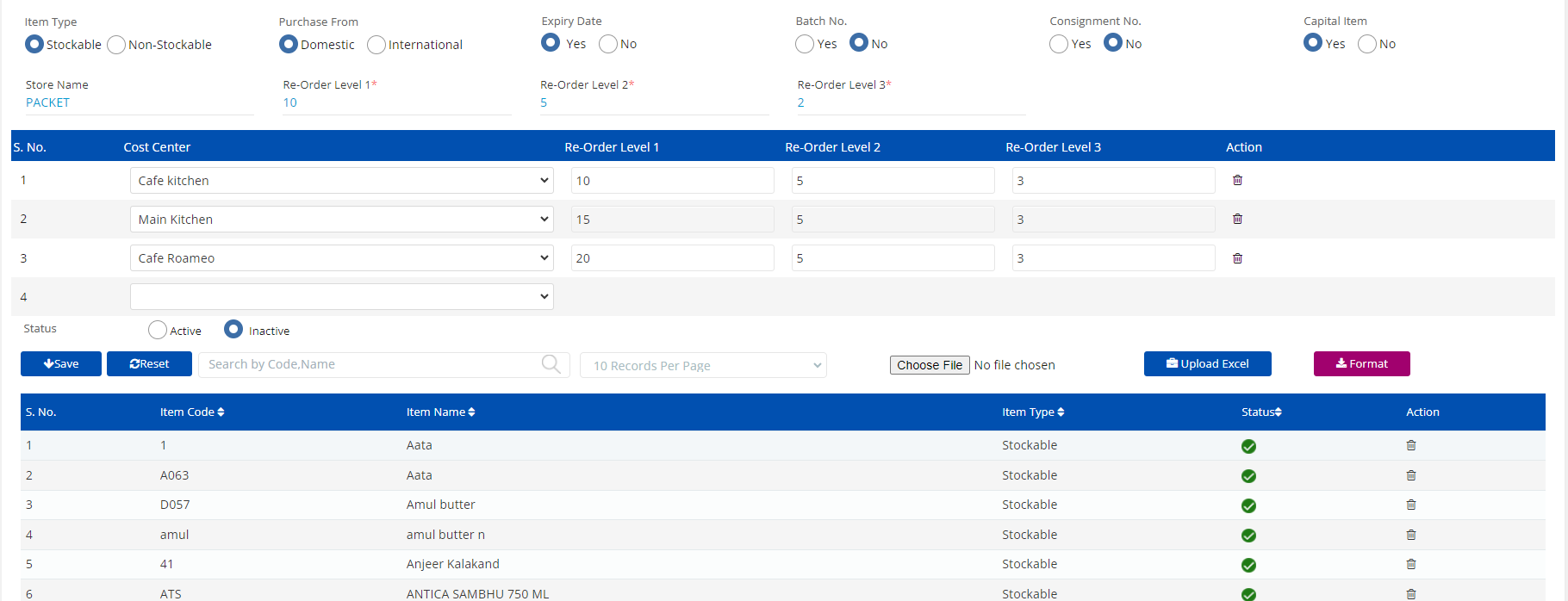Click the ANTICA SAMBHU 750 ML name
Image resolution: width=1568 pixels, height=601 pixels.
click(477, 594)
